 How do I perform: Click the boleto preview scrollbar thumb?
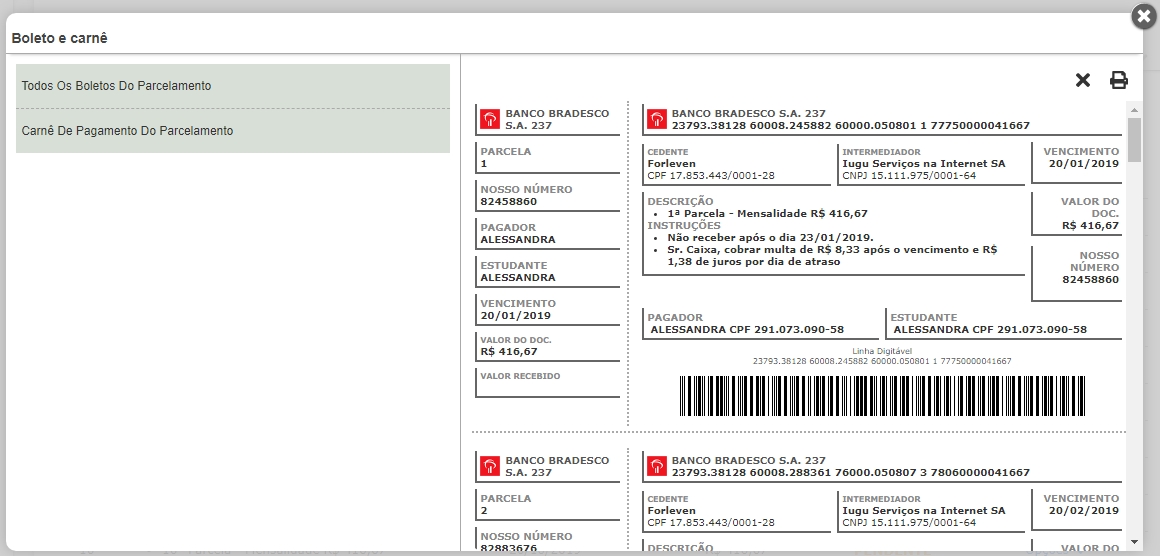[1134, 139]
